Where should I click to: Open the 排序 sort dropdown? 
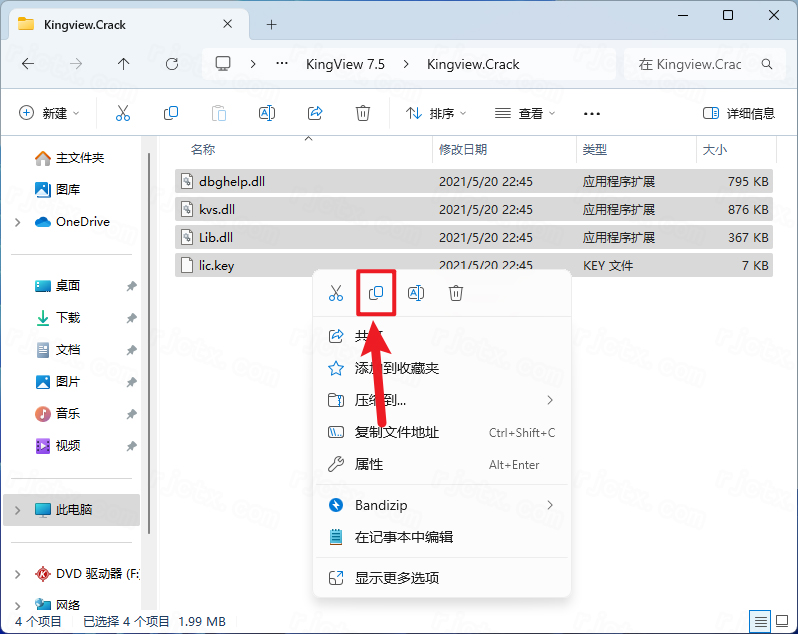pos(436,113)
